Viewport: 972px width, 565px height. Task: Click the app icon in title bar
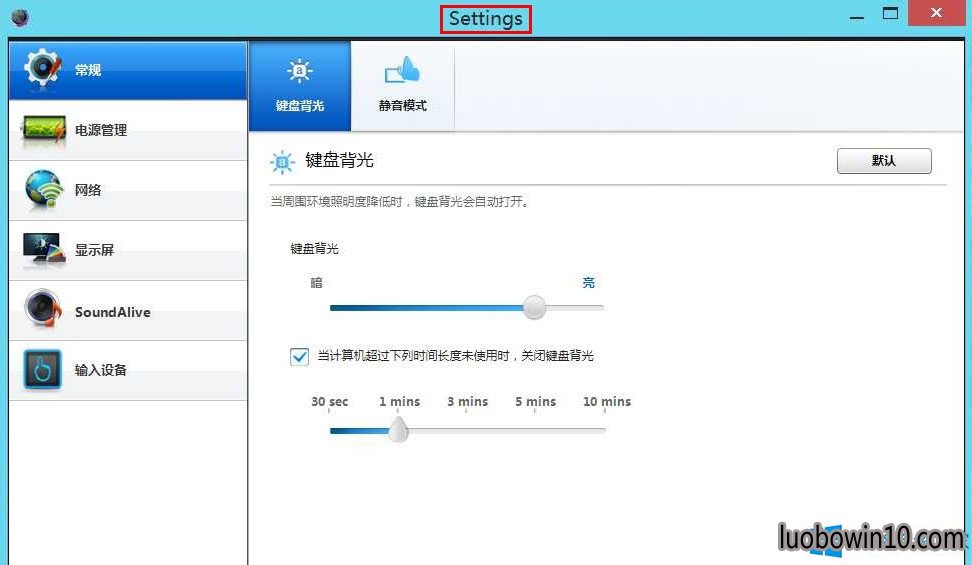click(x=20, y=17)
